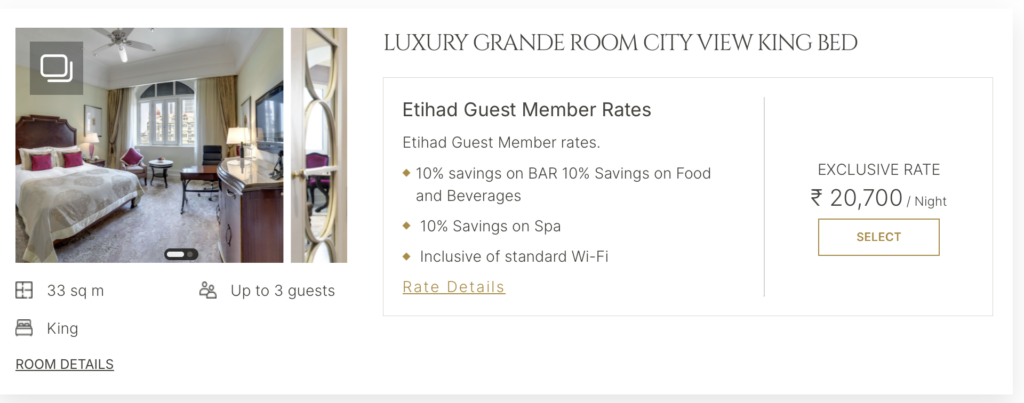Click the guests occupancy people icon
This screenshot has height=403, width=1024.
click(x=208, y=291)
